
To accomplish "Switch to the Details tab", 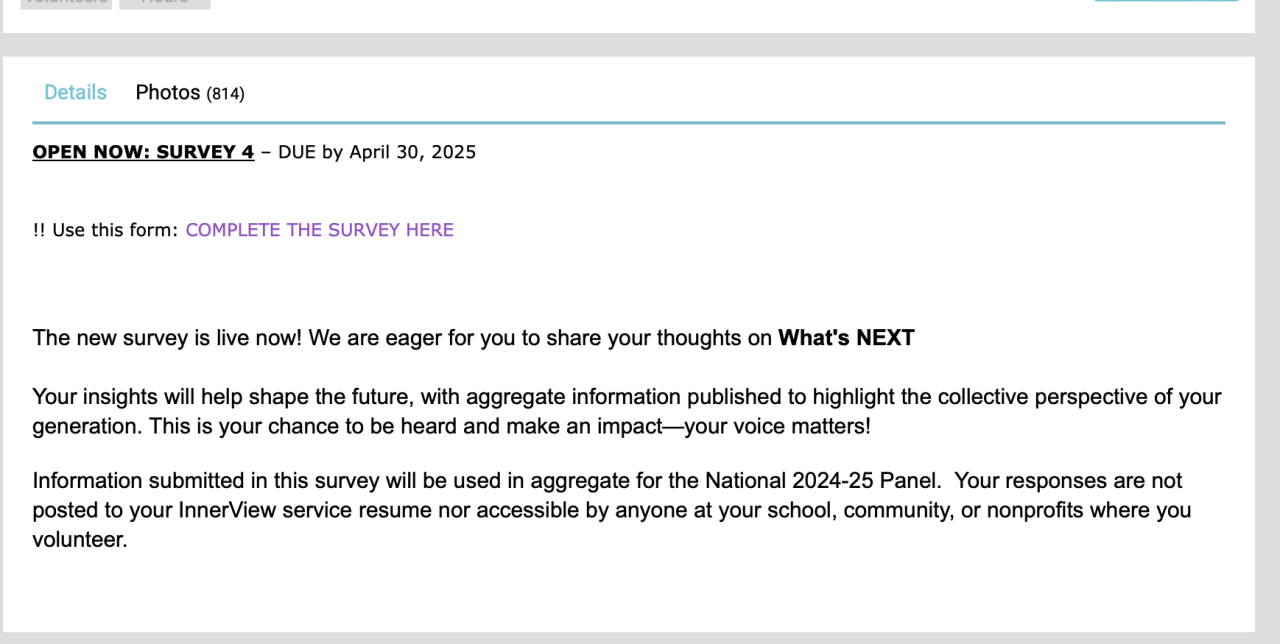I will 75,93.
